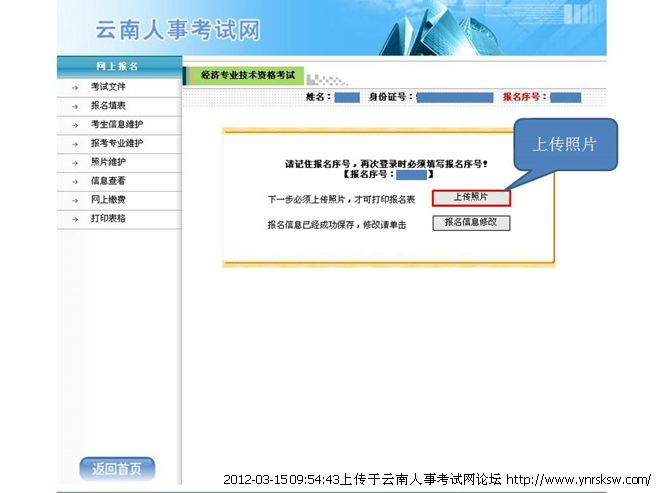This screenshot has height=493, width=658.
Task: Click the blue masked 姓名 value
Action: (x=346, y=97)
